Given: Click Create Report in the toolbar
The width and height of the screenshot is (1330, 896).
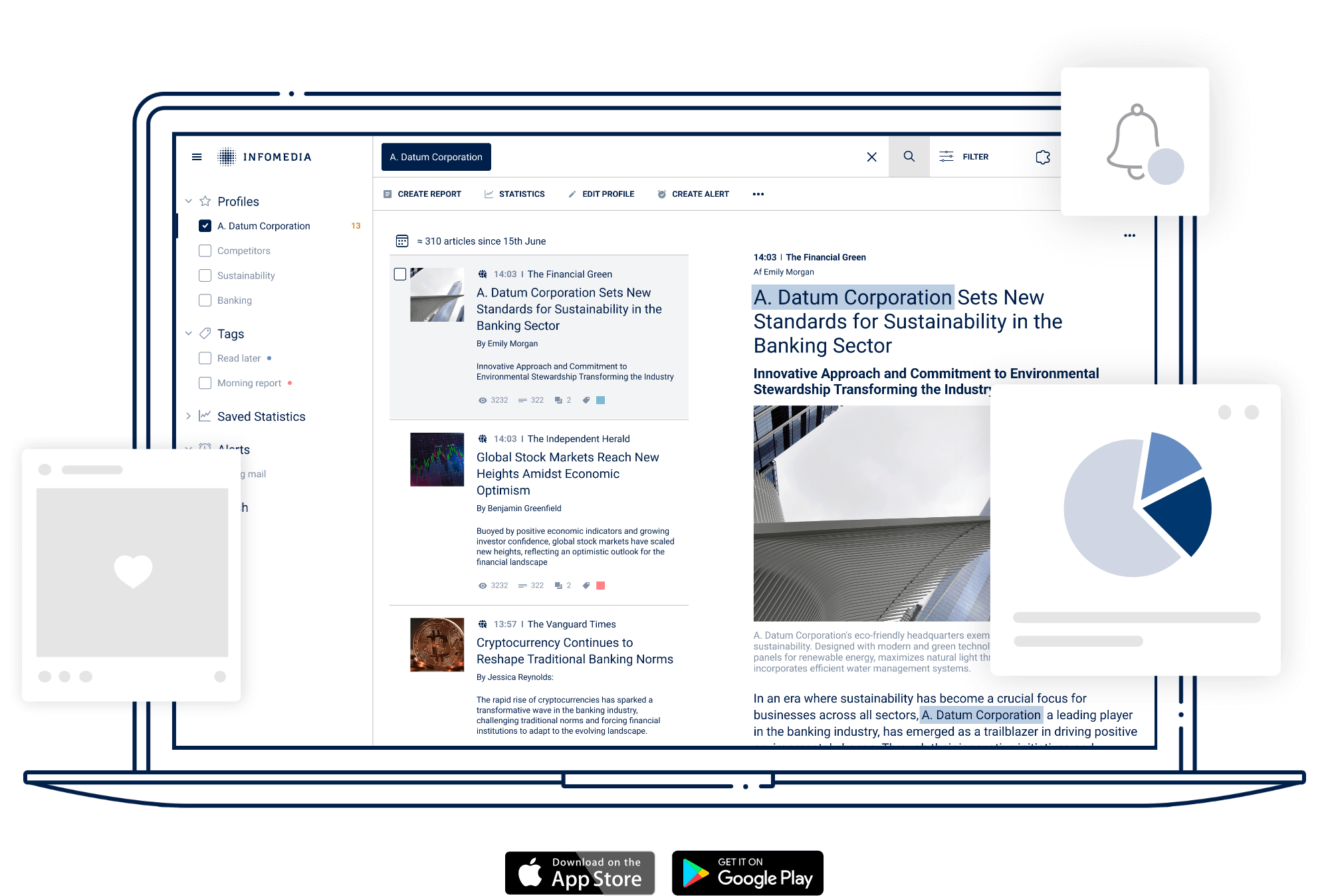Looking at the screenshot, I should pyautogui.click(x=422, y=194).
